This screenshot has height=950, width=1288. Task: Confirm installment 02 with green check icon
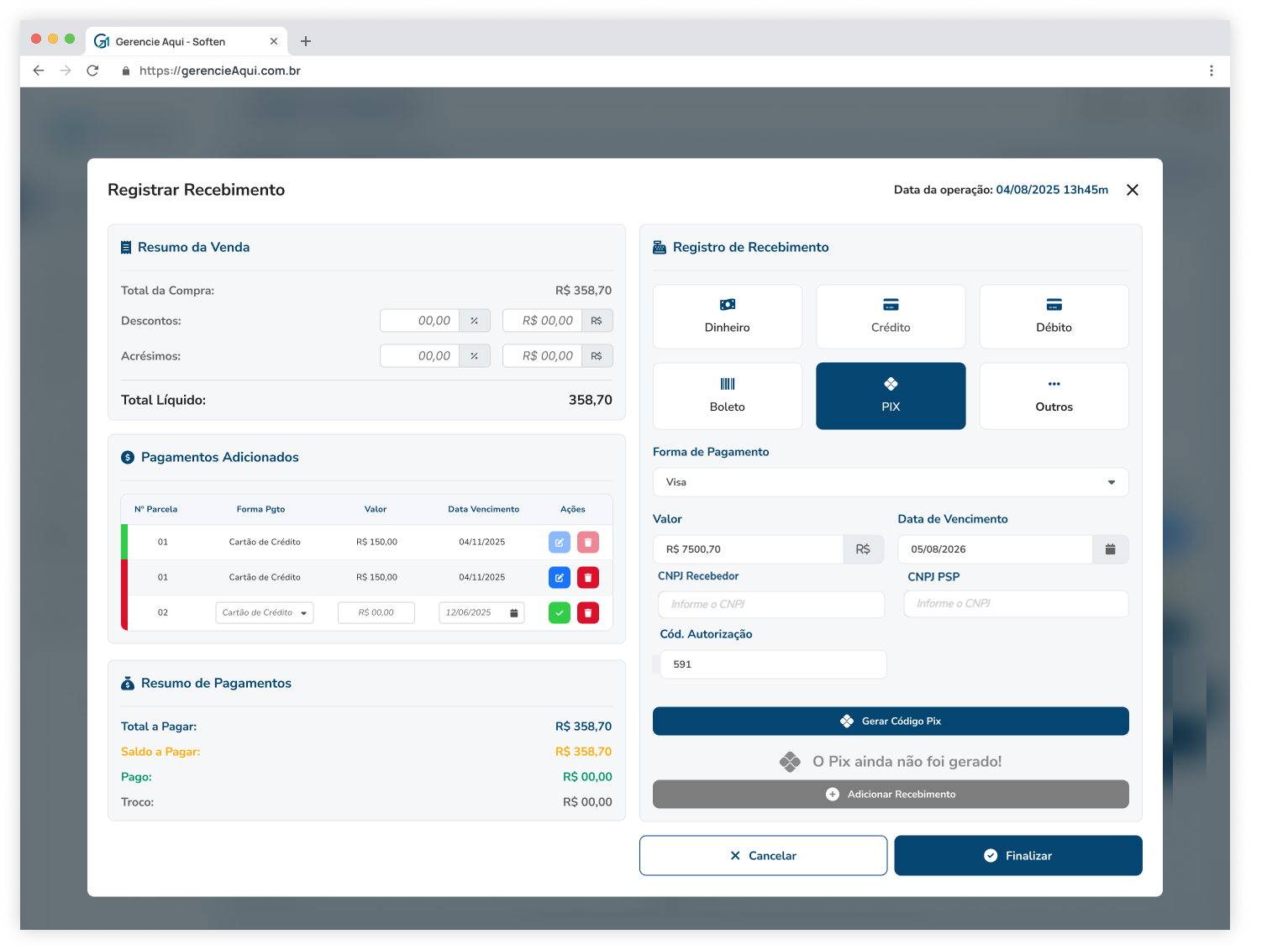point(559,613)
